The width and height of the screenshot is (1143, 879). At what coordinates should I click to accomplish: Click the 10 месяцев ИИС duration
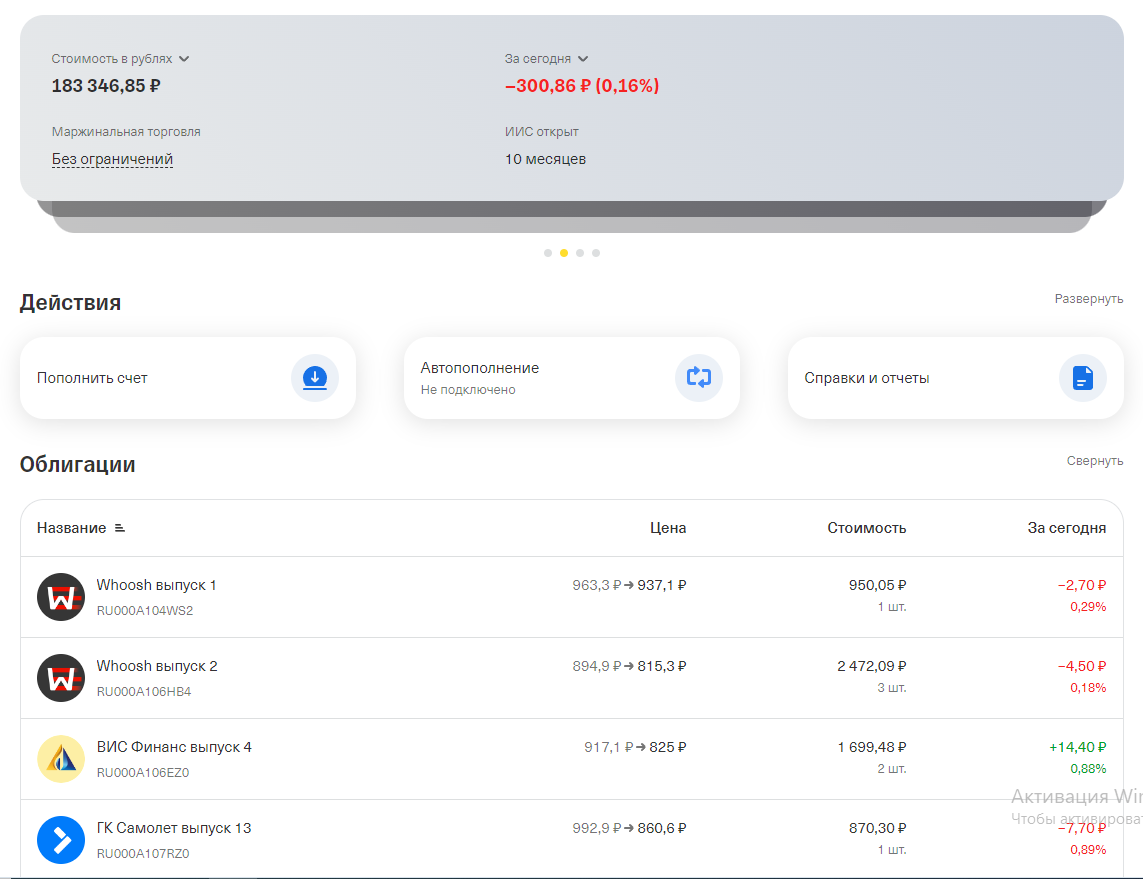point(545,159)
